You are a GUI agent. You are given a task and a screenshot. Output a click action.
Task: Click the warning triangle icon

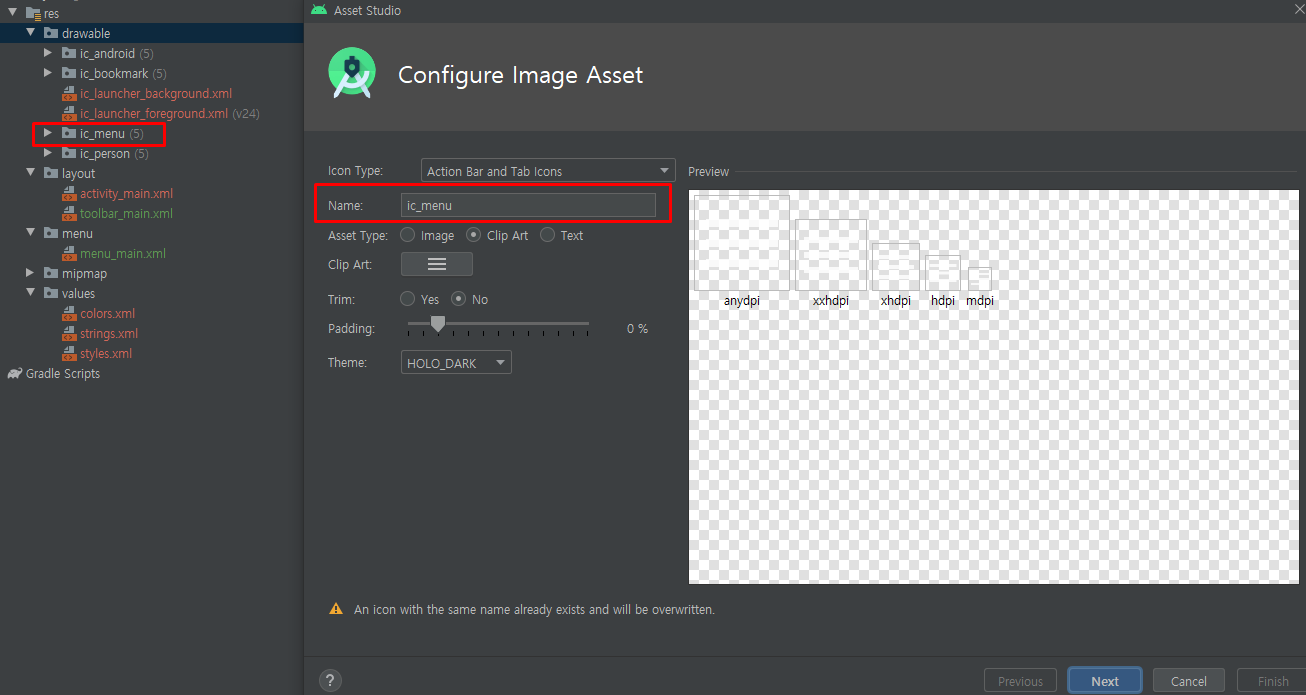(336, 609)
